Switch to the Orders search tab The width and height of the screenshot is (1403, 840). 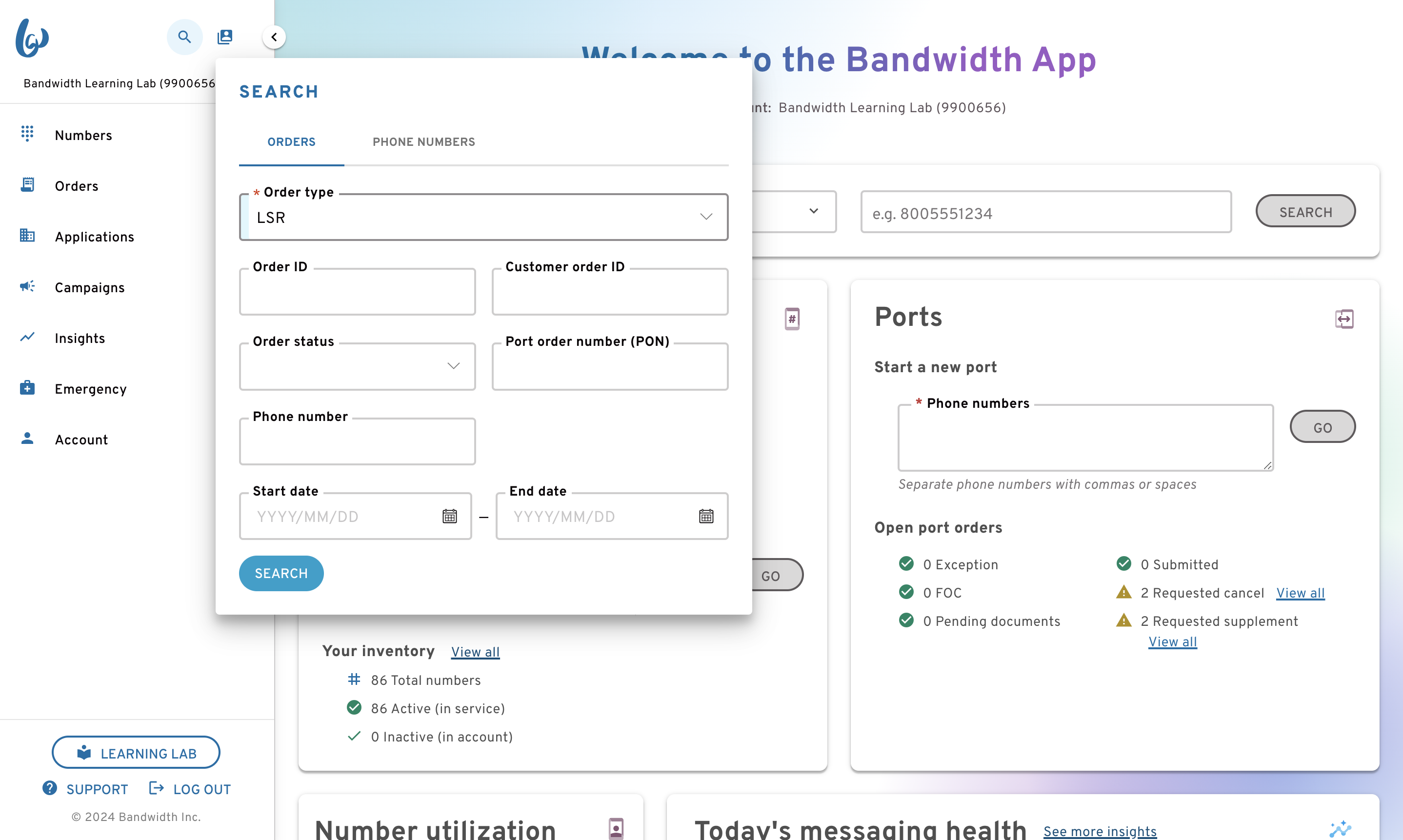pyautogui.click(x=291, y=142)
